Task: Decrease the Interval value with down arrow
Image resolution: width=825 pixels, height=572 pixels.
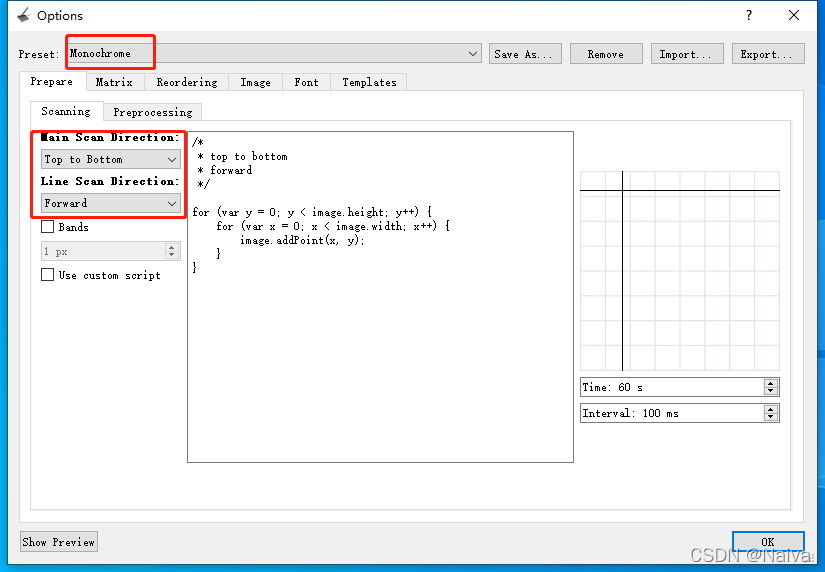Action: click(771, 417)
